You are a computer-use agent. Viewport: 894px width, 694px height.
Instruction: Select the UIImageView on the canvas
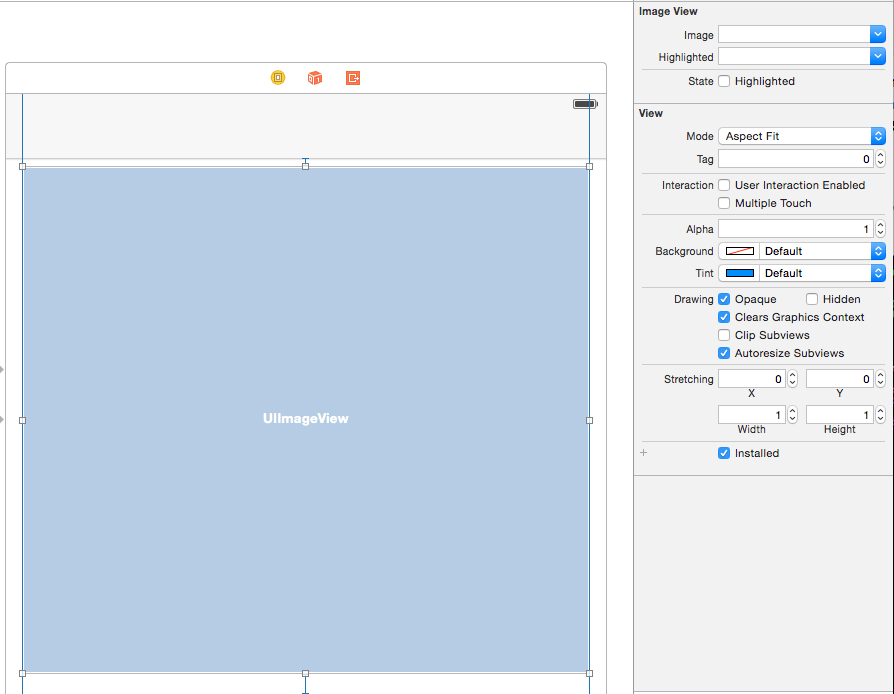[x=305, y=419]
